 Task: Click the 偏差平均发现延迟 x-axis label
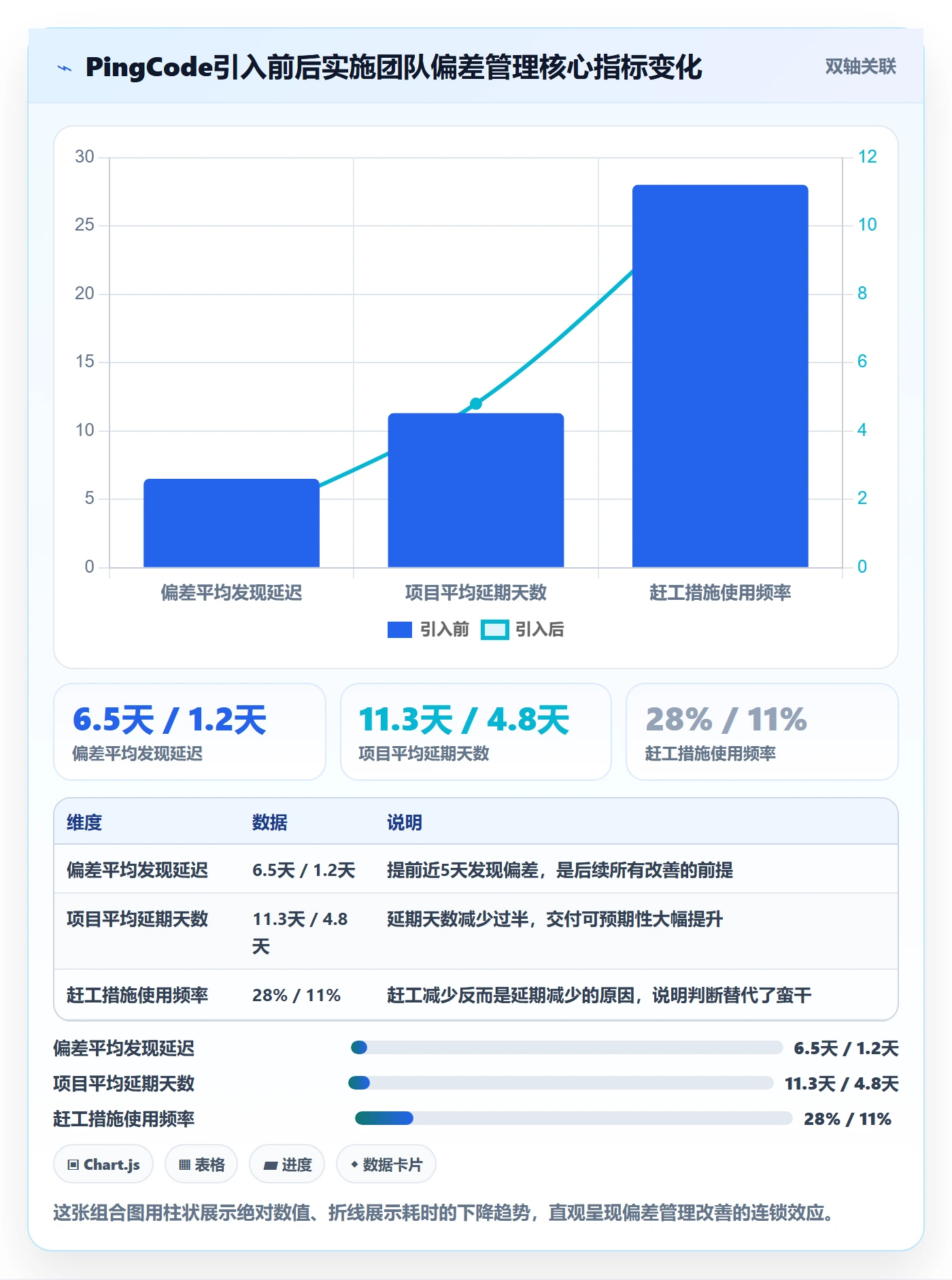click(231, 592)
